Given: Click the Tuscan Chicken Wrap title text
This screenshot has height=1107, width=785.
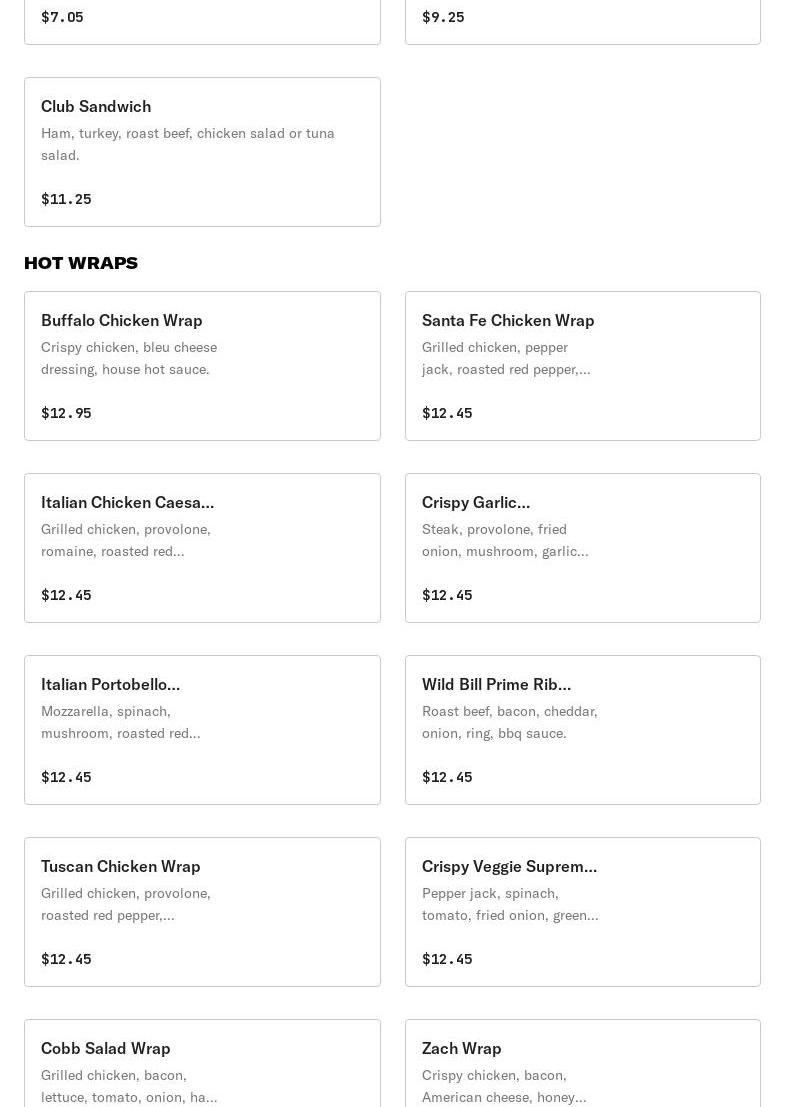Looking at the screenshot, I should click(x=120, y=866).
